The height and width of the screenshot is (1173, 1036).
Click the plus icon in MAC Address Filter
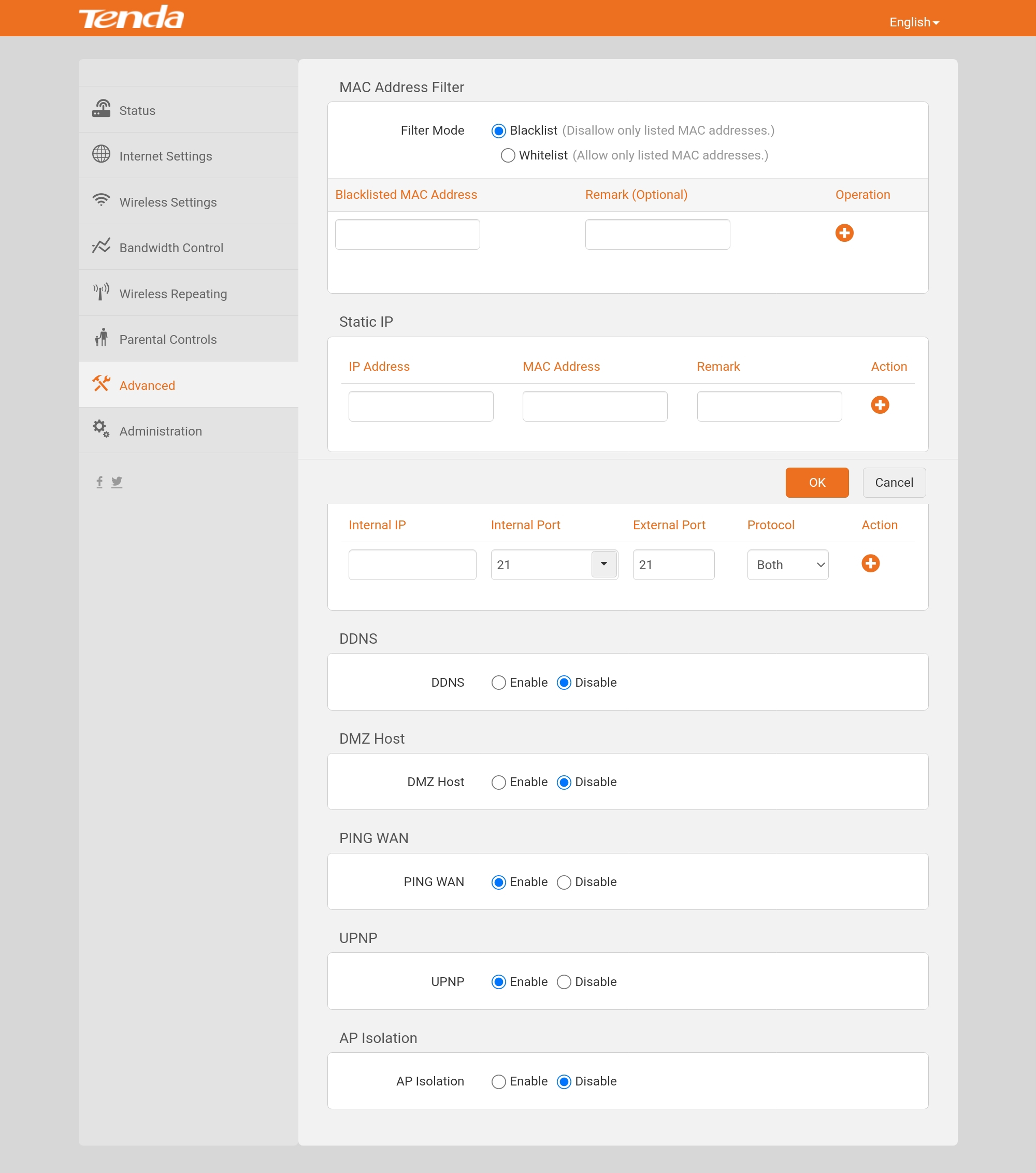(x=844, y=233)
